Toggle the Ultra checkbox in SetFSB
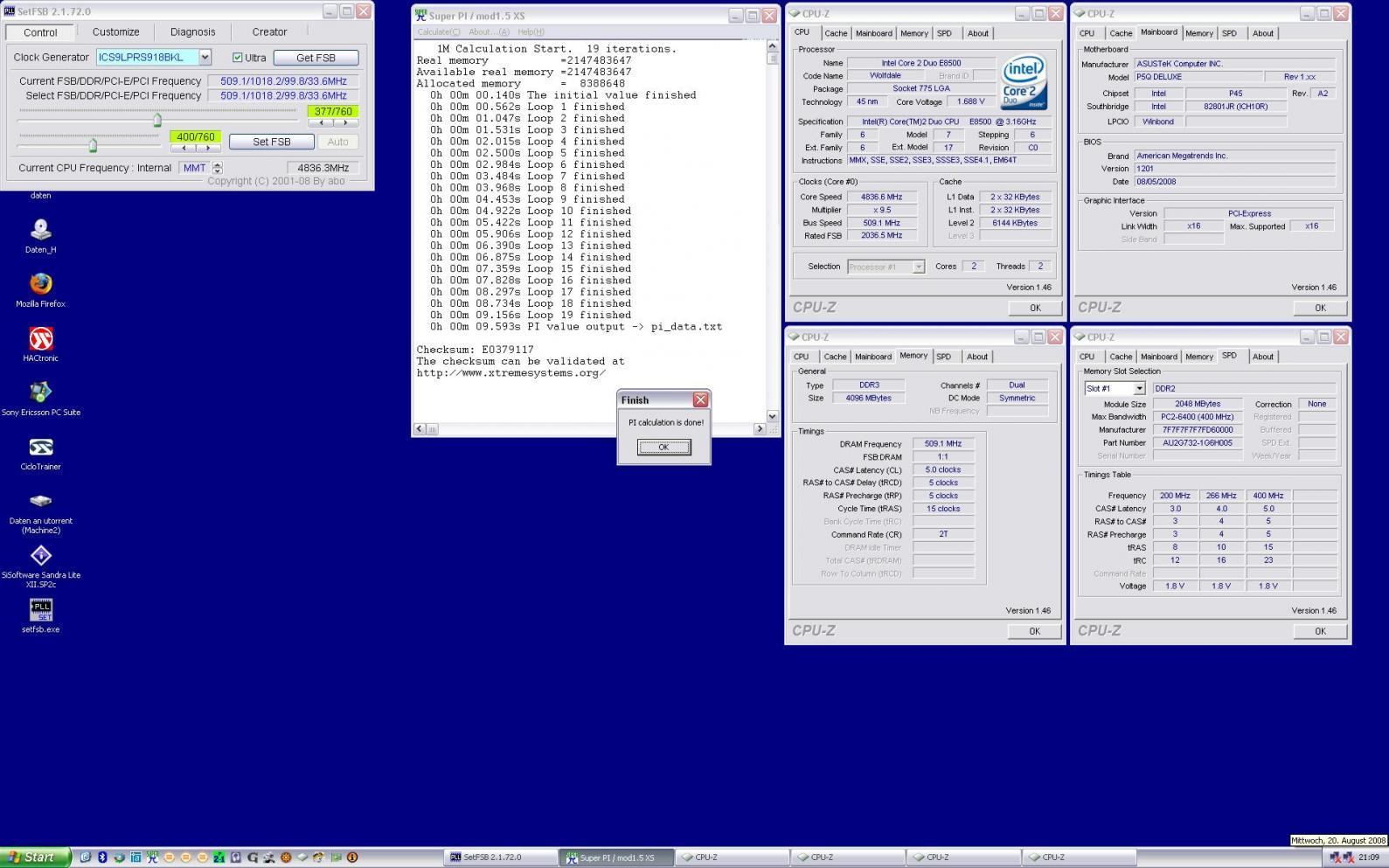The image size is (1389, 868). pos(237,58)
